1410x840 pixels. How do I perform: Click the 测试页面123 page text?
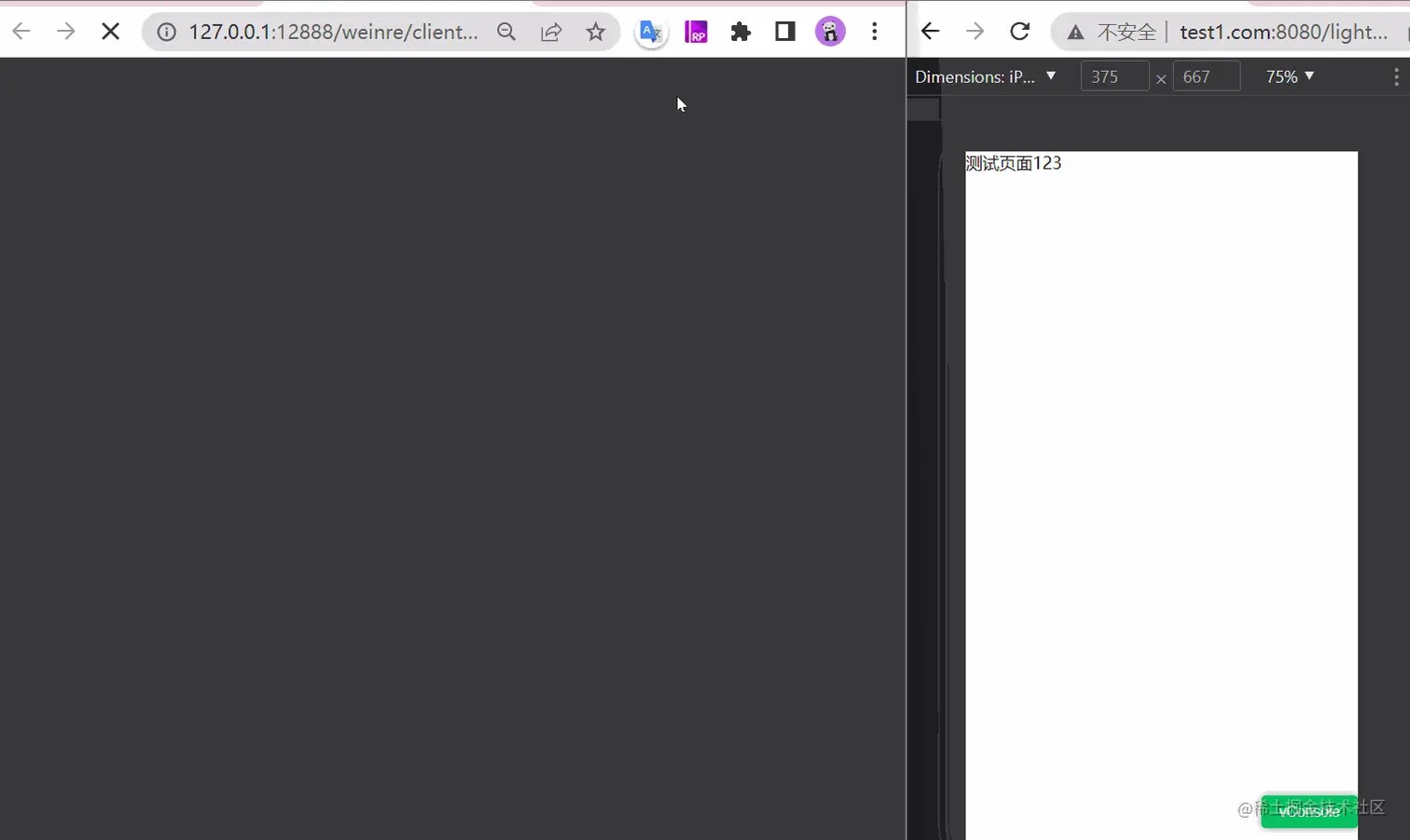(x=1013, y=162)
